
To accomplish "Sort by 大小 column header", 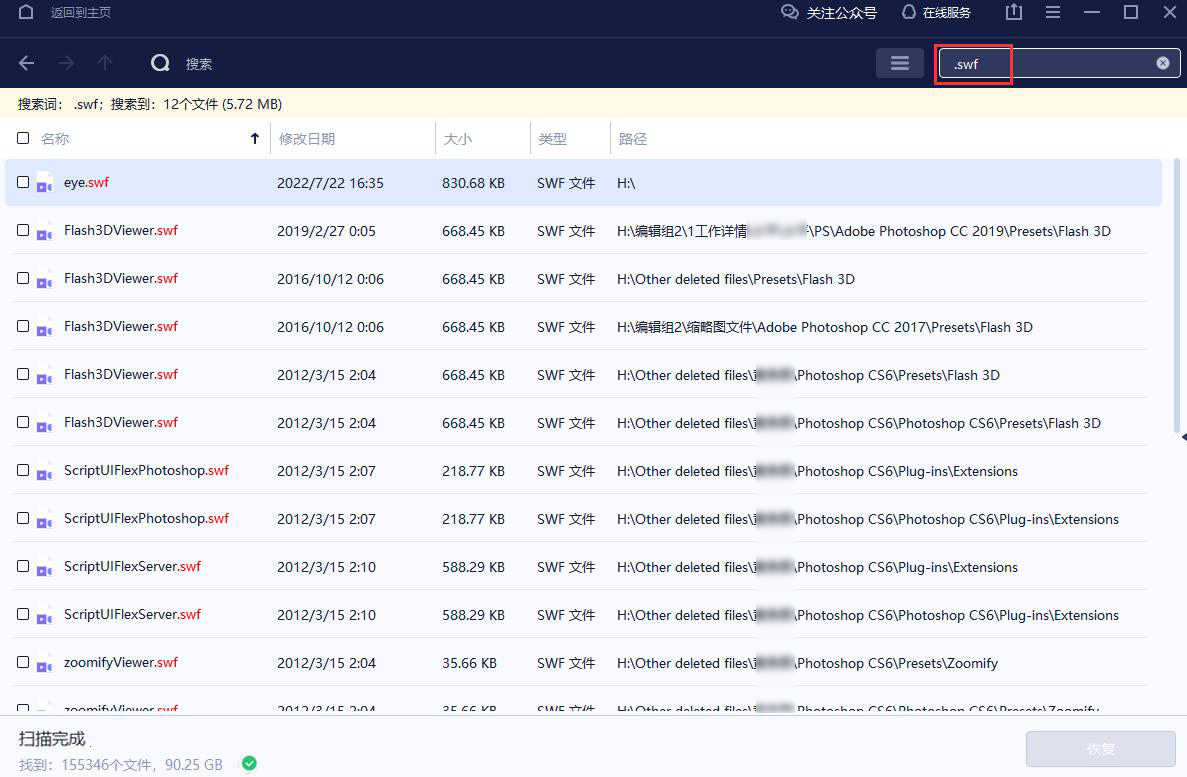I will (457, 139).
